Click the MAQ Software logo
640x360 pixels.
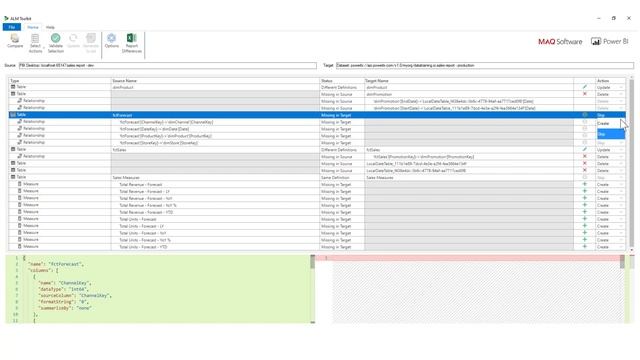[560, 42]
